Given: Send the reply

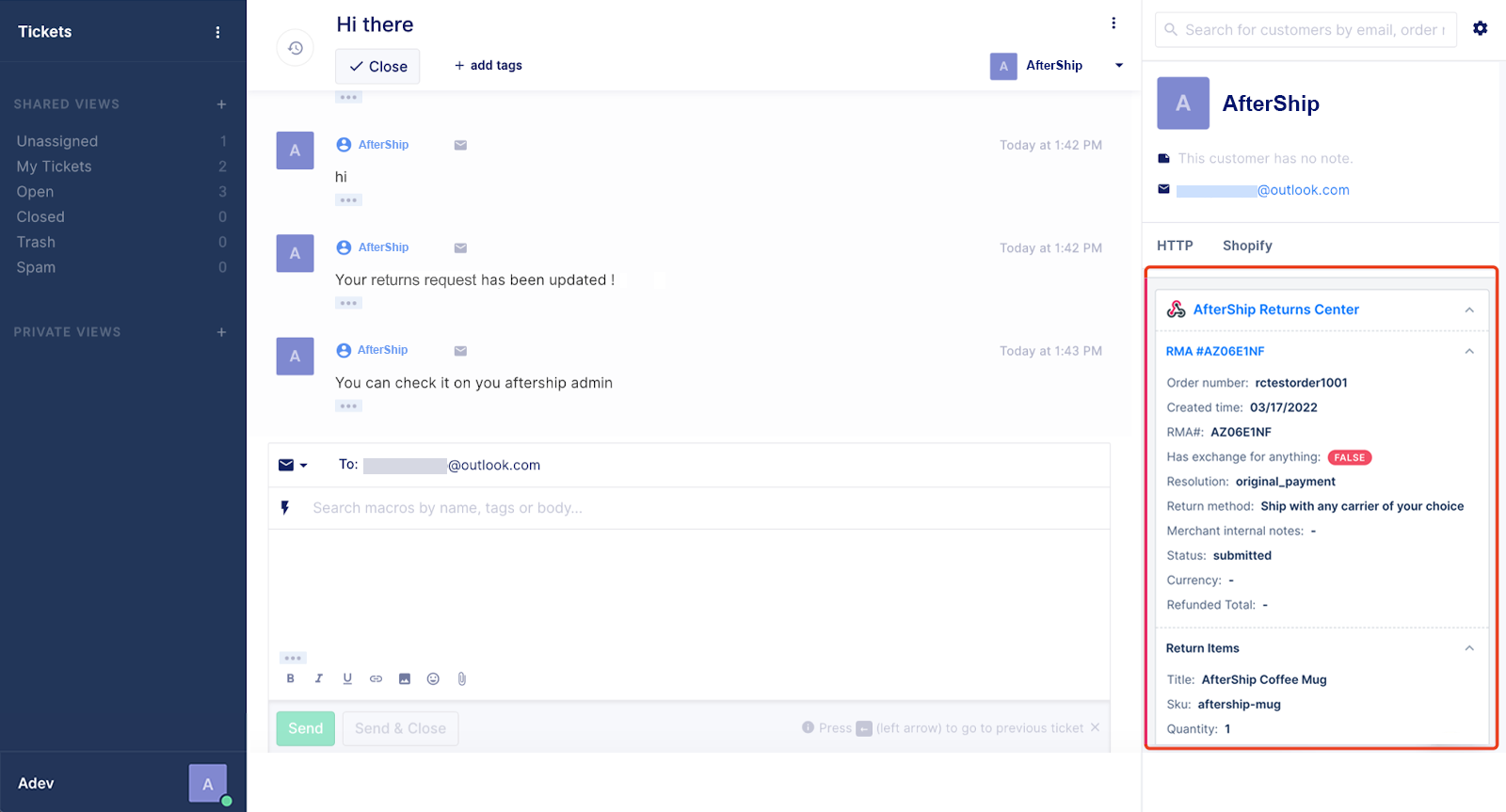Looking at the screenshot, I should click(305, 728).
